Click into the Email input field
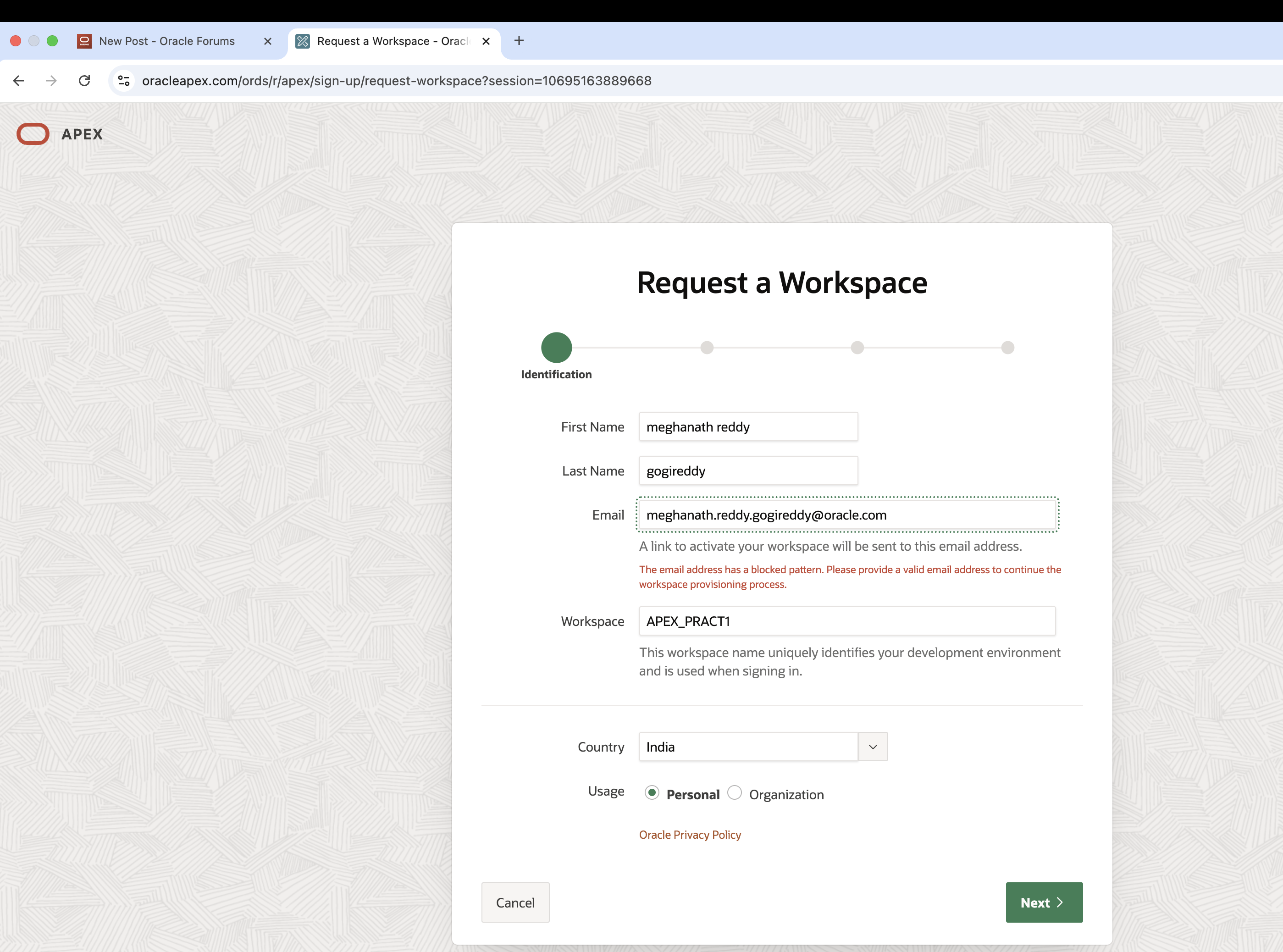Screen dimensions: 1283x952 [847, 515]
